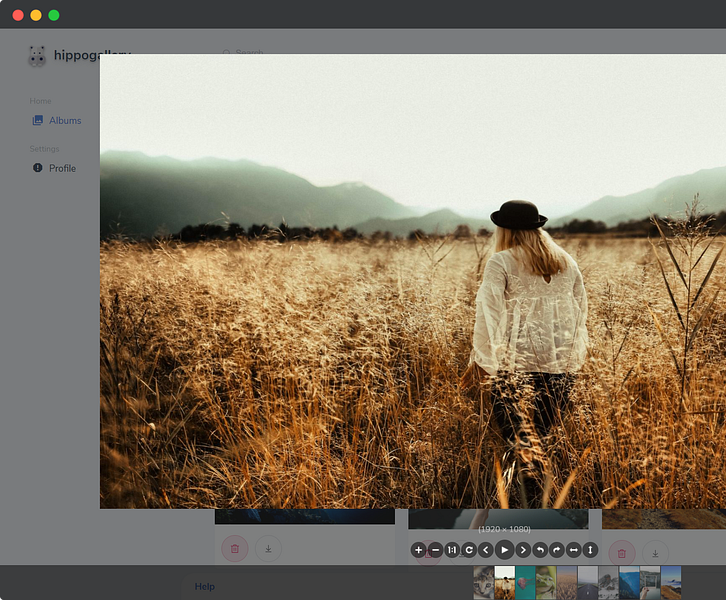Open the wheat field thumbnail

(x=567, y=583)
